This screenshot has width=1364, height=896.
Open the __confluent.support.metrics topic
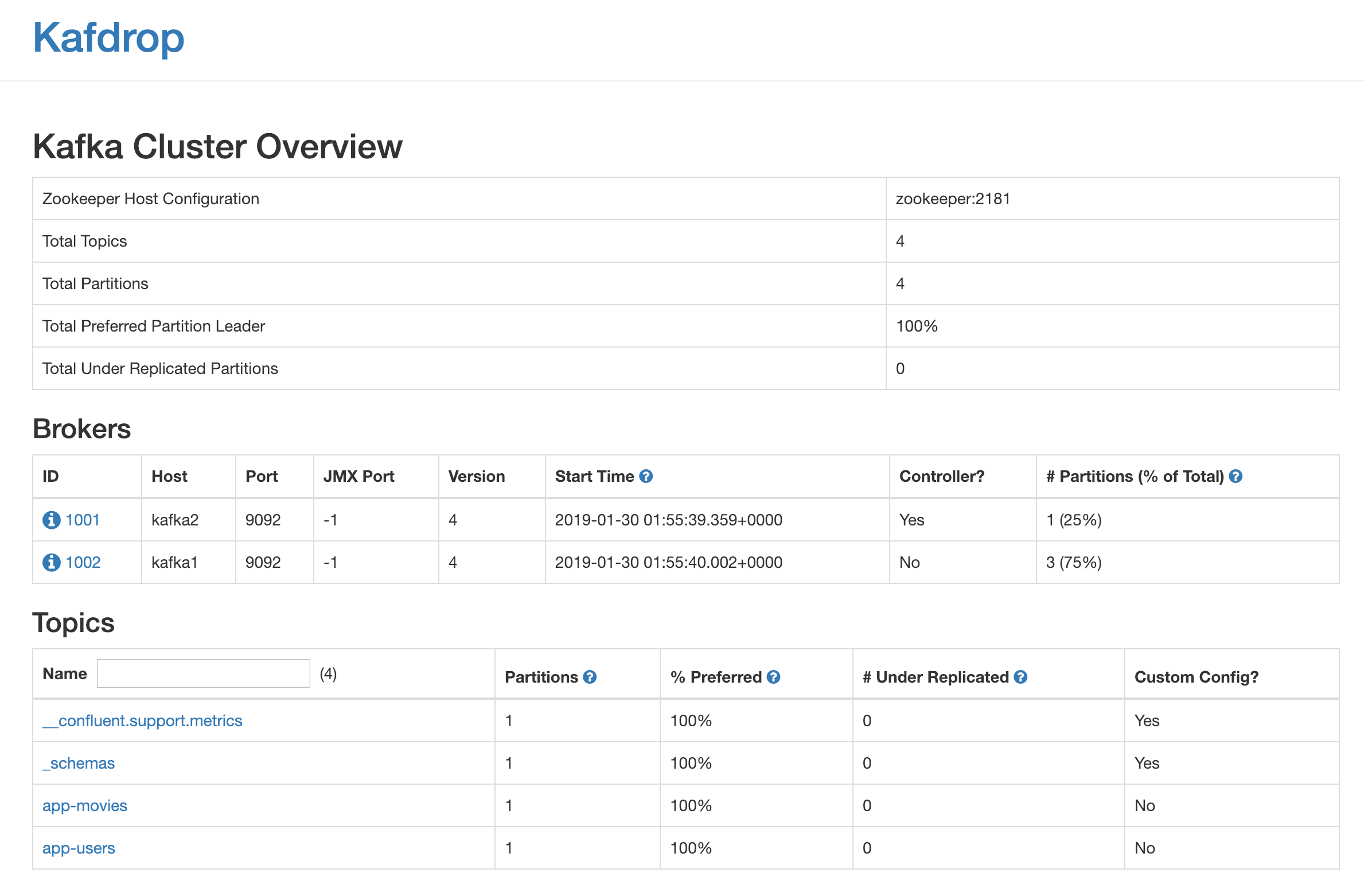tap(142, 720)
